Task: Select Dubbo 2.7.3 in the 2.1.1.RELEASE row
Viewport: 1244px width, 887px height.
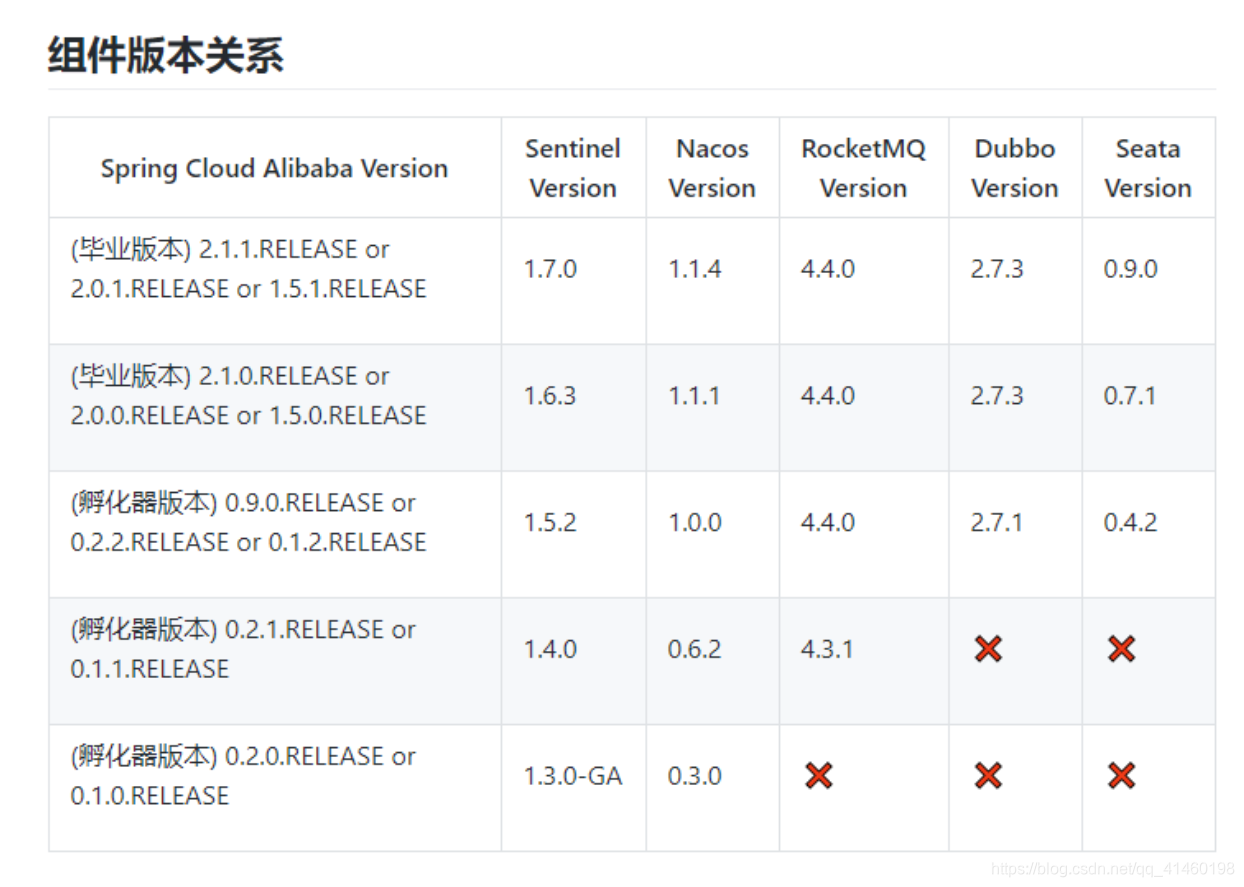Action: (x=997, y=269)
